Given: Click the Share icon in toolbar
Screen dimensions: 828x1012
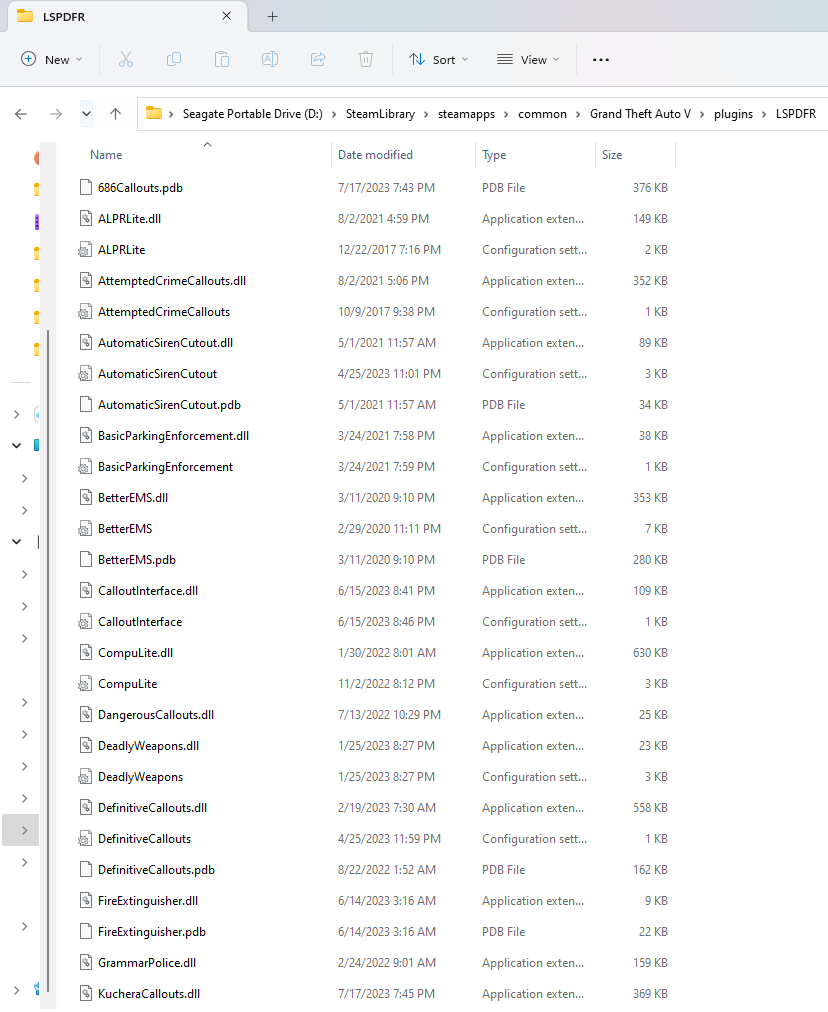Looking at the screenshot, I should click(318, 59).
